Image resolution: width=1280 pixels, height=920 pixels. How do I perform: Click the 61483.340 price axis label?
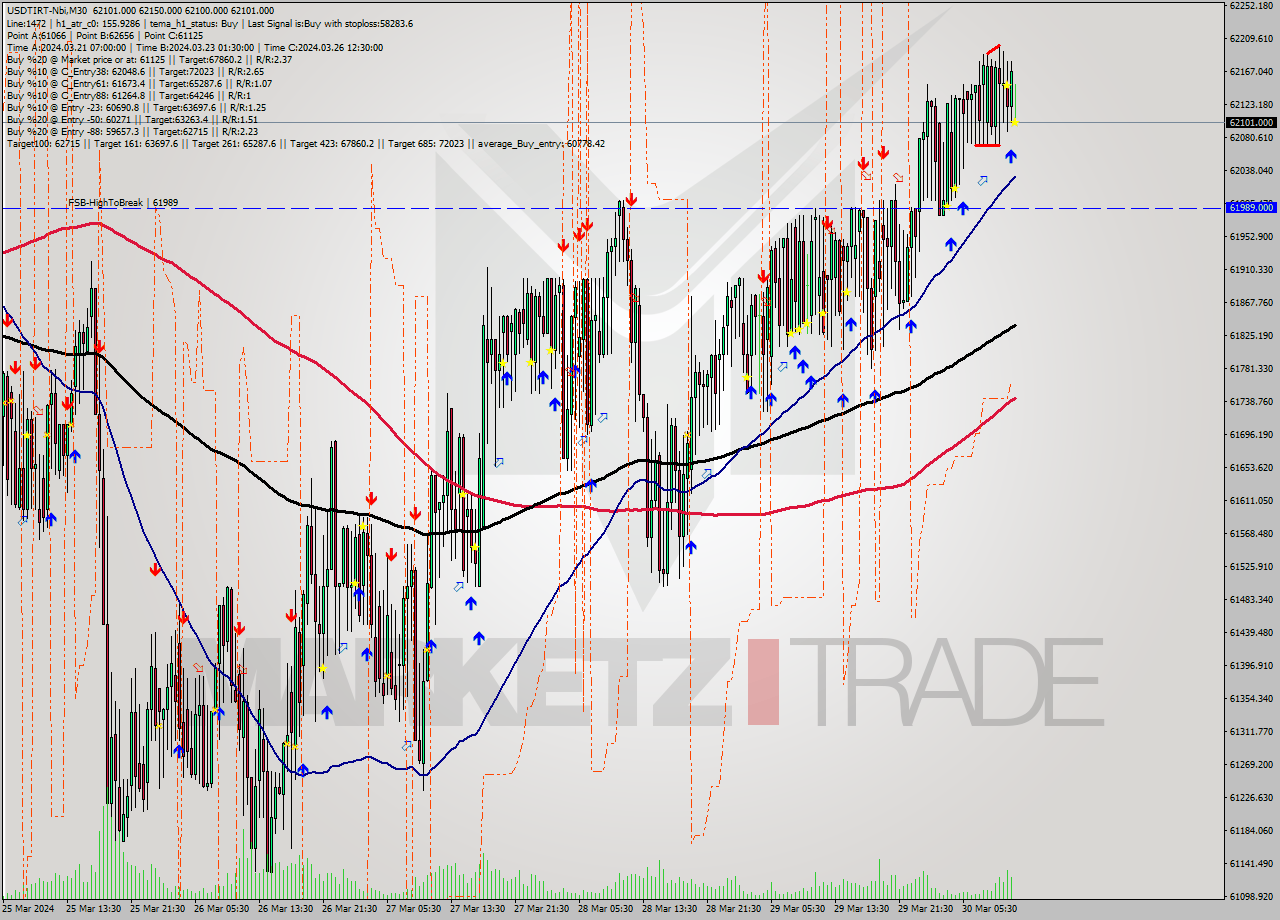point(1251,599)
